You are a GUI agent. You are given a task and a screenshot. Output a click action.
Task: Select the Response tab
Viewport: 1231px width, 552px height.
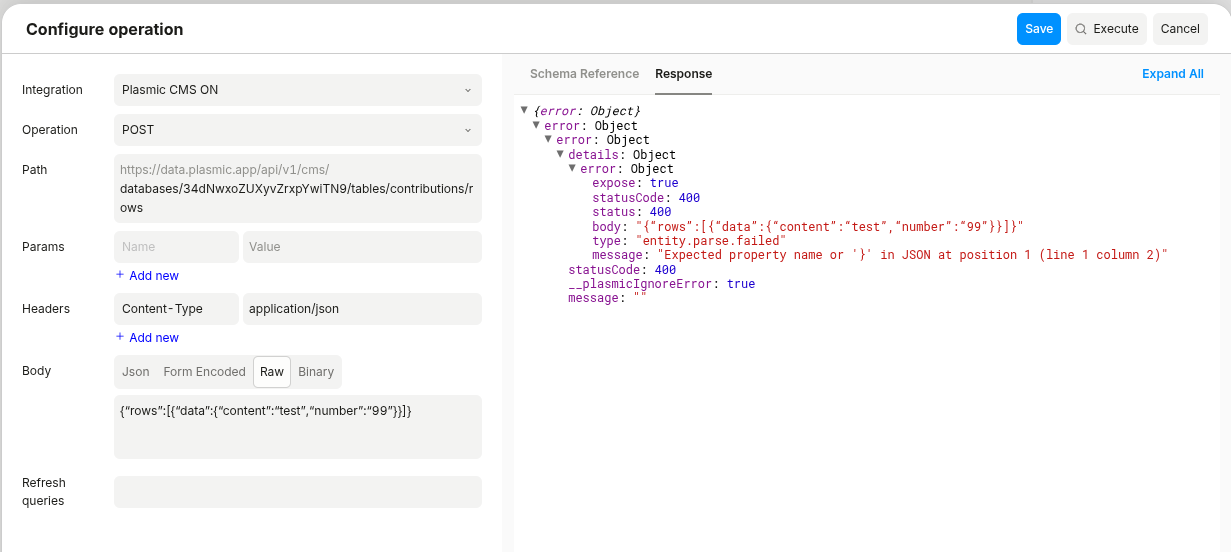pyautogui.click(x=683, y=74)
